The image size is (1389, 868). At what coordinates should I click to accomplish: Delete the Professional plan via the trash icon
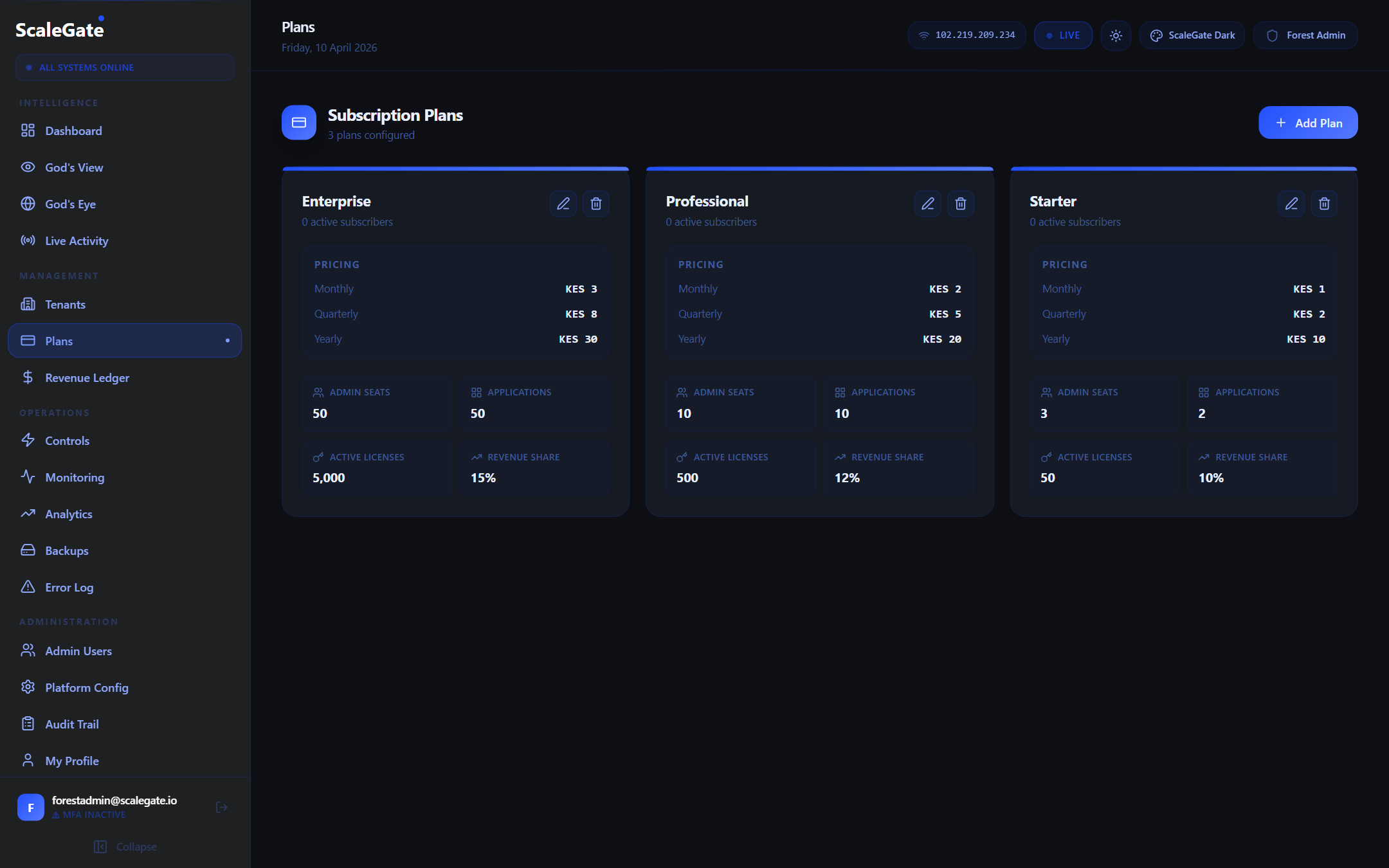[961, 203]
